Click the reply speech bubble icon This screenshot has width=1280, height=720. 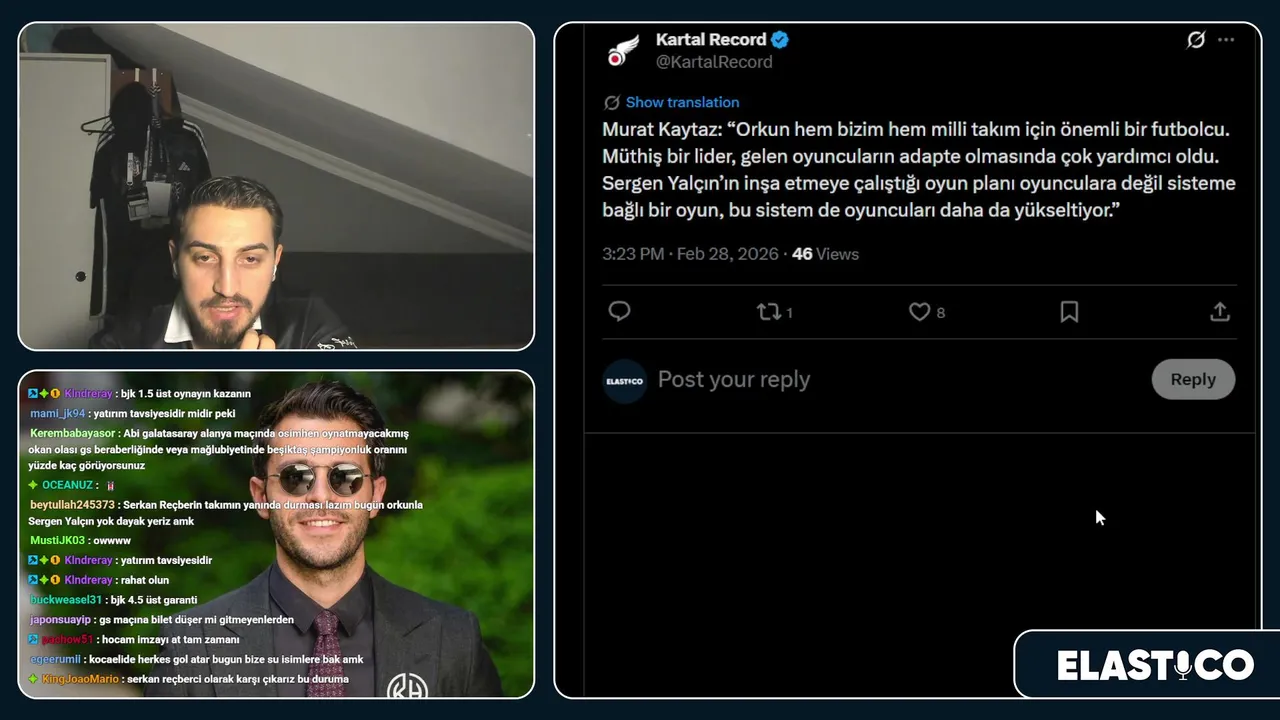(x=619, y=312)
